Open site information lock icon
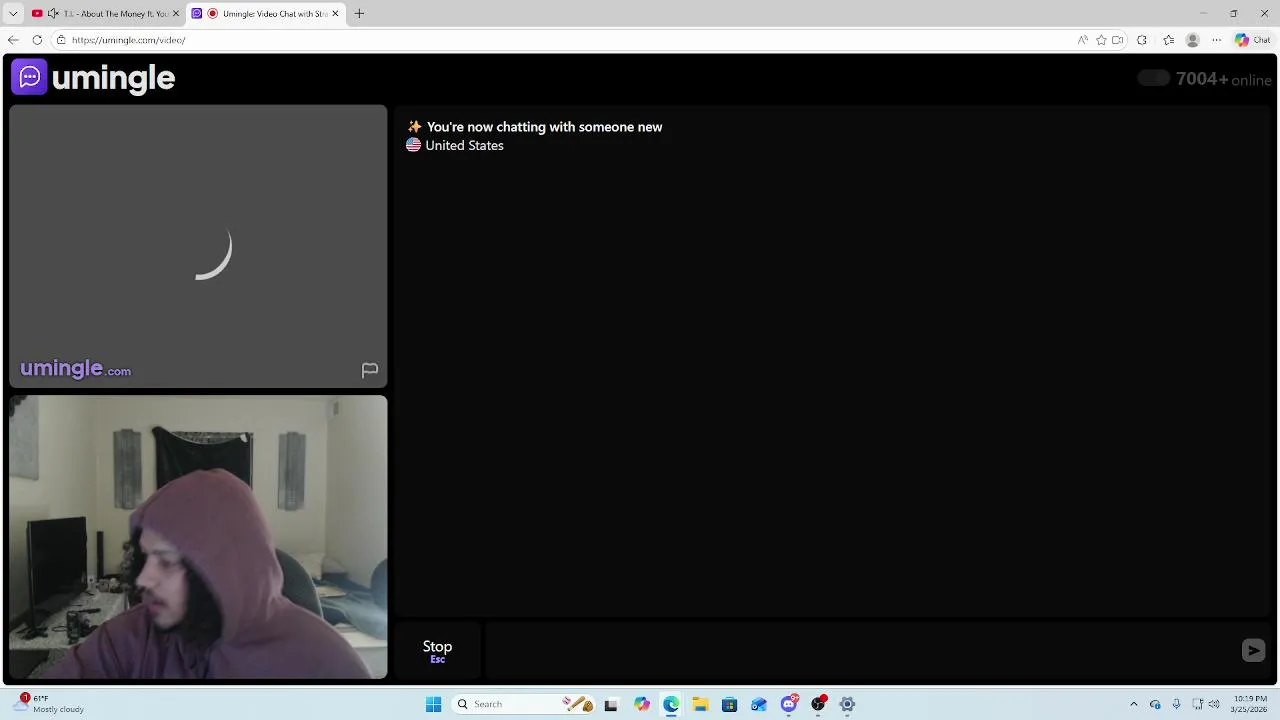Image resolution: width=1280 pixels, height=720 pixels. pos(61,40)
